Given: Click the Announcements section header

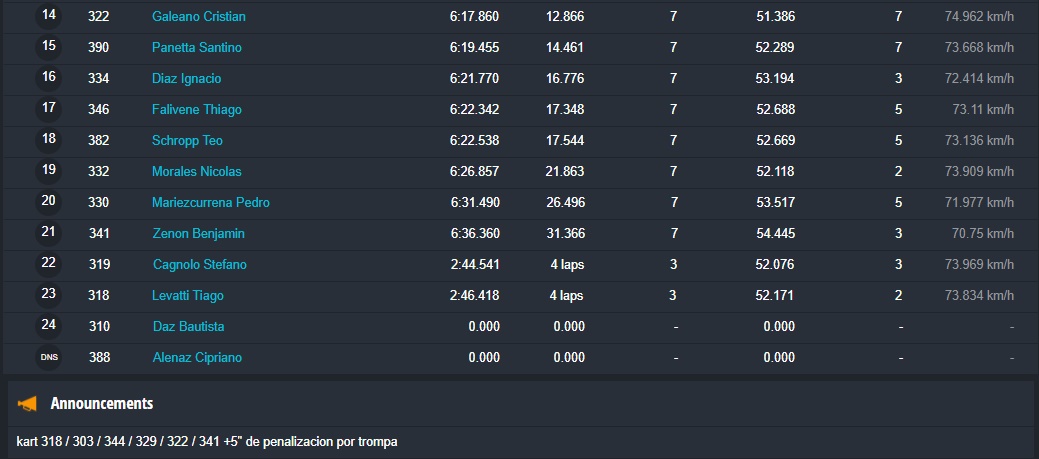Looking at the screenshot, I should pyautogui.click(x=101, y=404).
